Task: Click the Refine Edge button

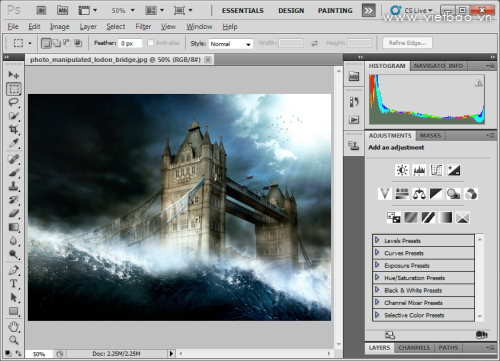Action: tap(407, 43)
